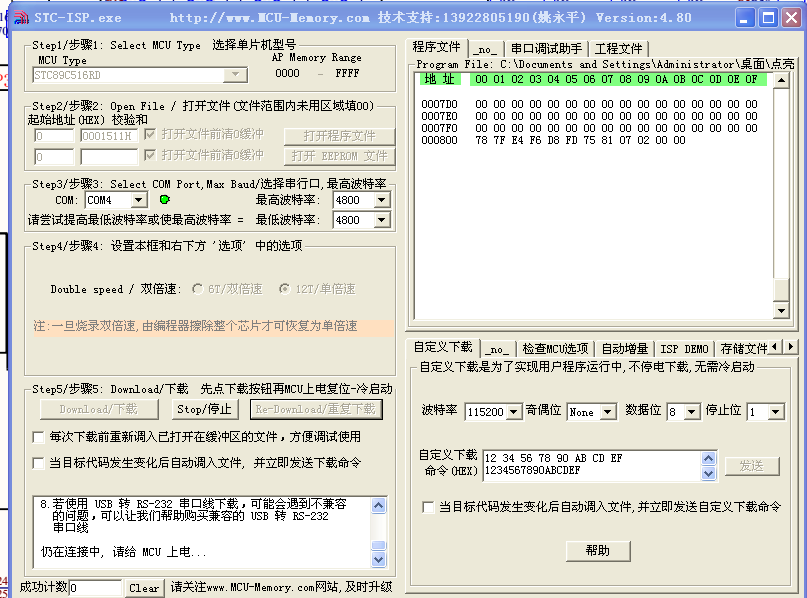The image size is (807, 598).
Task: Select 12T/单倍速 radio button
Action: point(284,289)
